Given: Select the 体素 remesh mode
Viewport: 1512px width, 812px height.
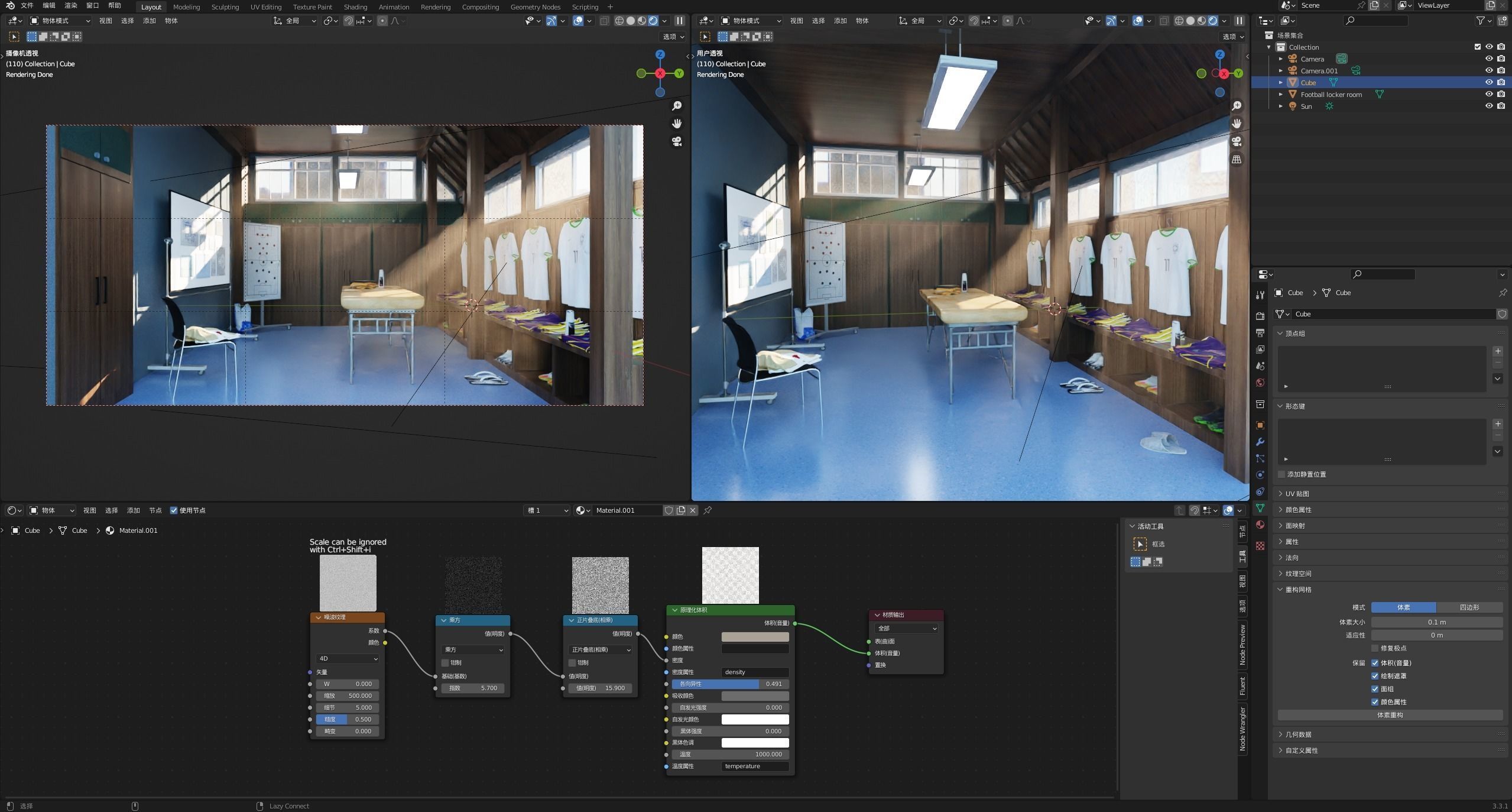Looking at the screenshot, I should tap(1403, 607).
